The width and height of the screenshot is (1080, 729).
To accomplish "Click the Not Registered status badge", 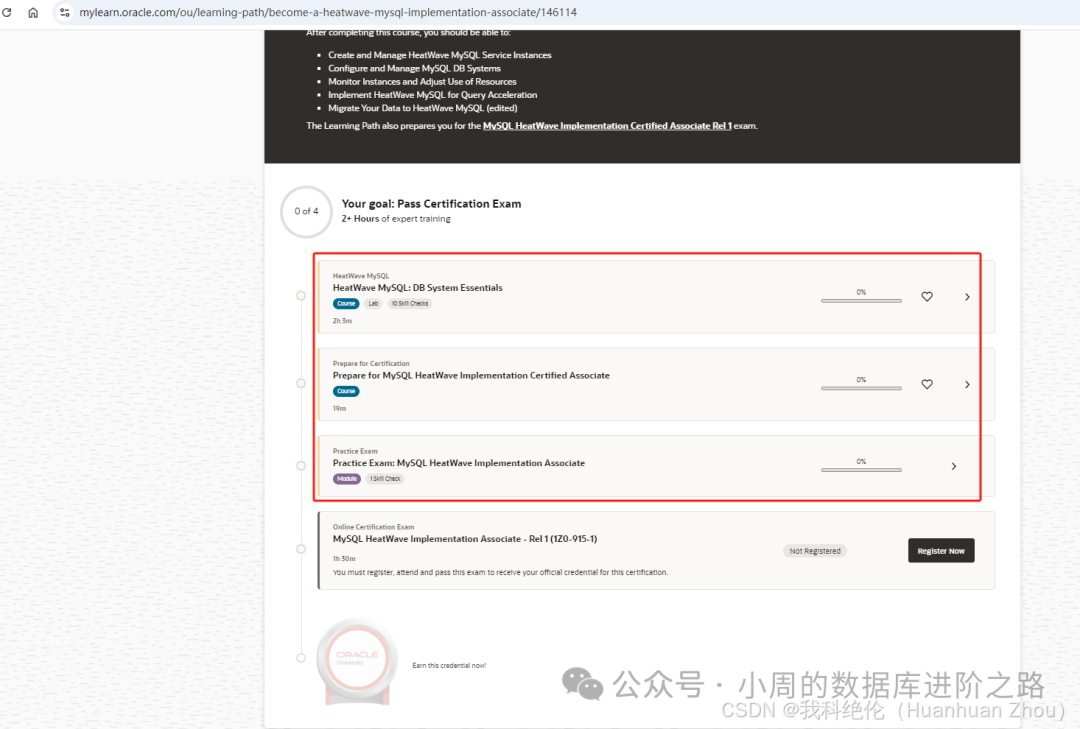I will pos(815,551).
